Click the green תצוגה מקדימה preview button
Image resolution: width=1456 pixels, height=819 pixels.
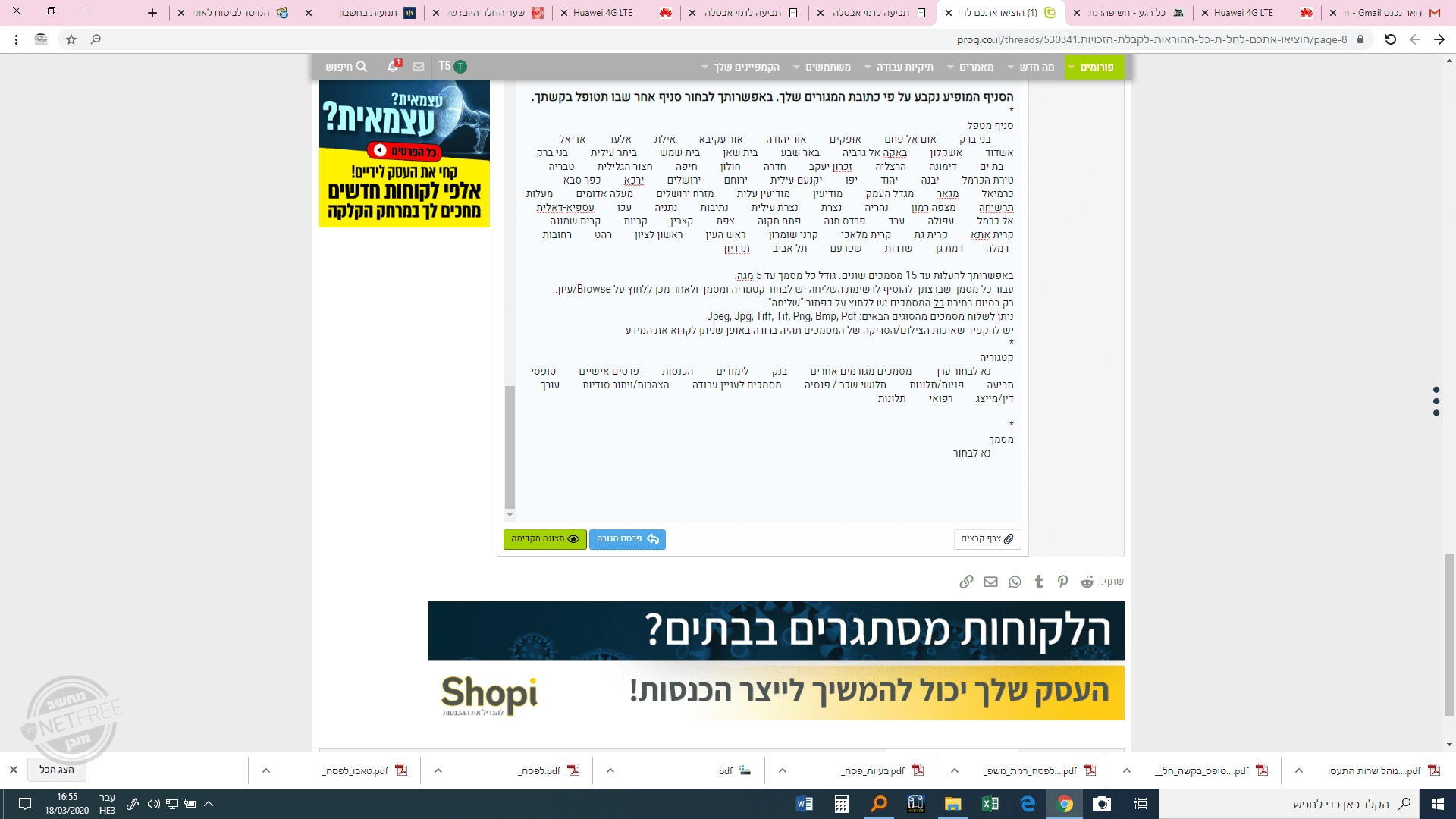(x=544, y=539)
